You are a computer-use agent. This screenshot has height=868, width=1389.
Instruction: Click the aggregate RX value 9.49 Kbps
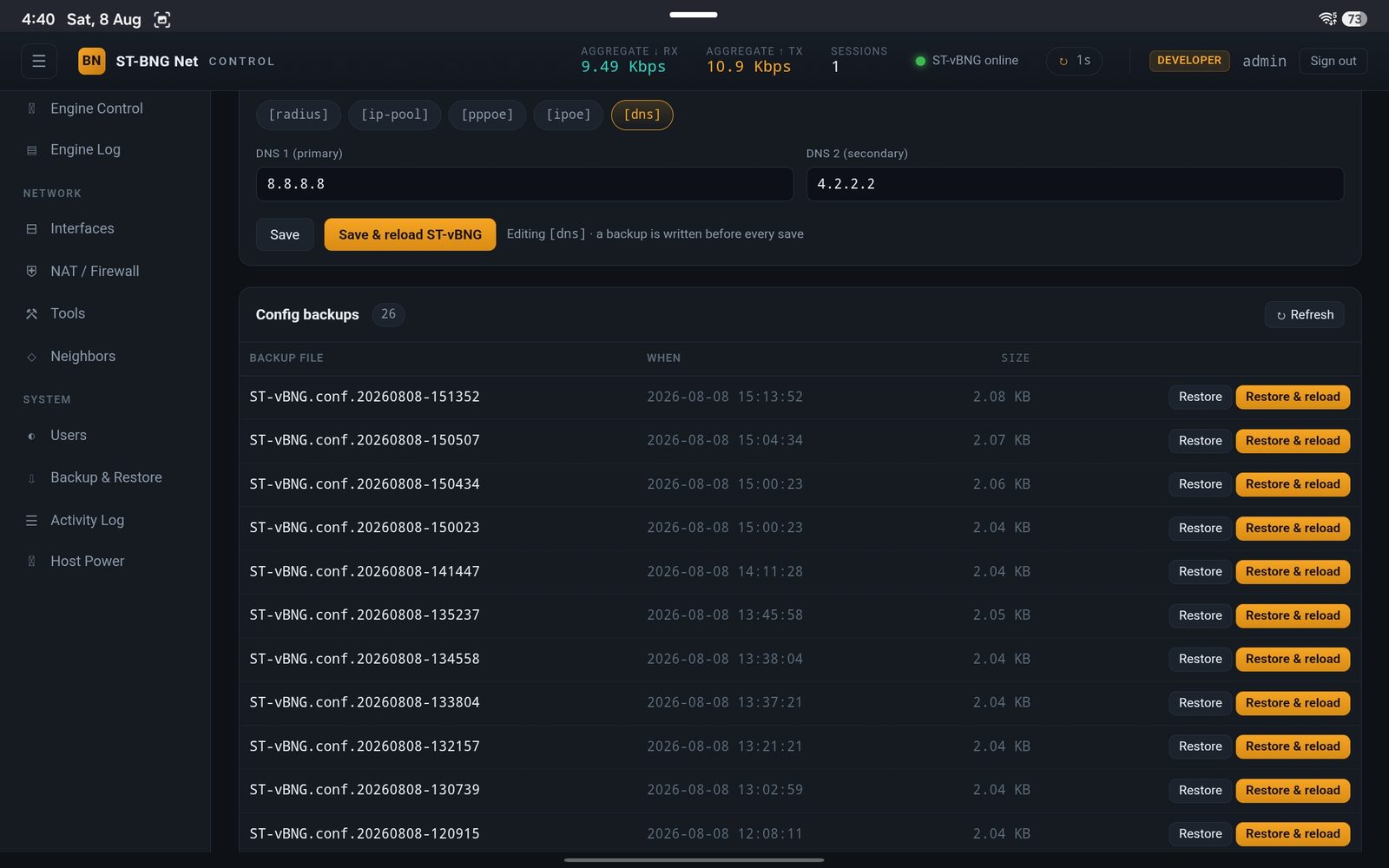(623, 67)
